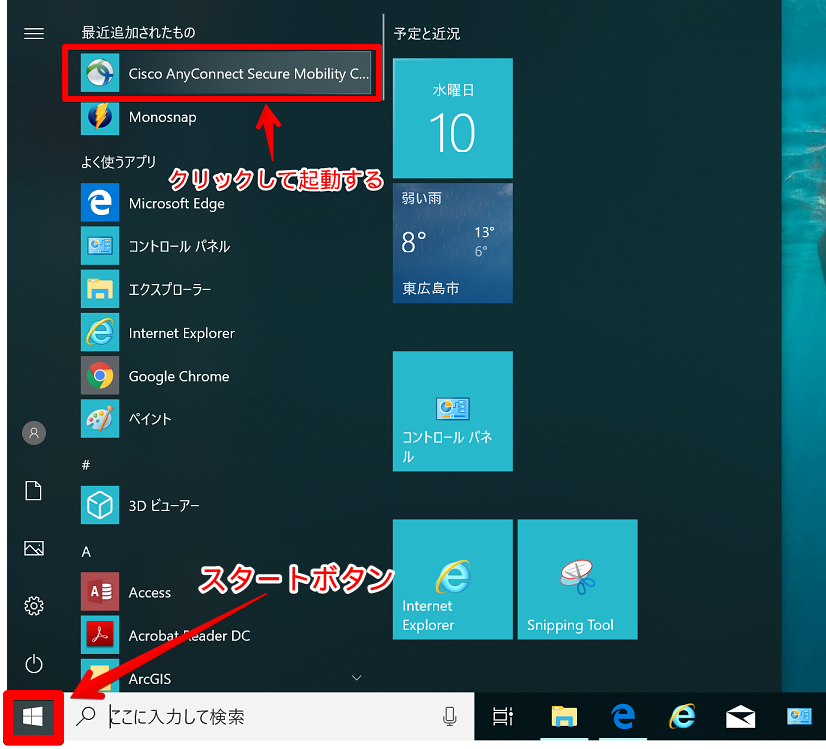826x749 pixels.
Task: Open the Settings gear in the sidebar
Action: [34, 606]
